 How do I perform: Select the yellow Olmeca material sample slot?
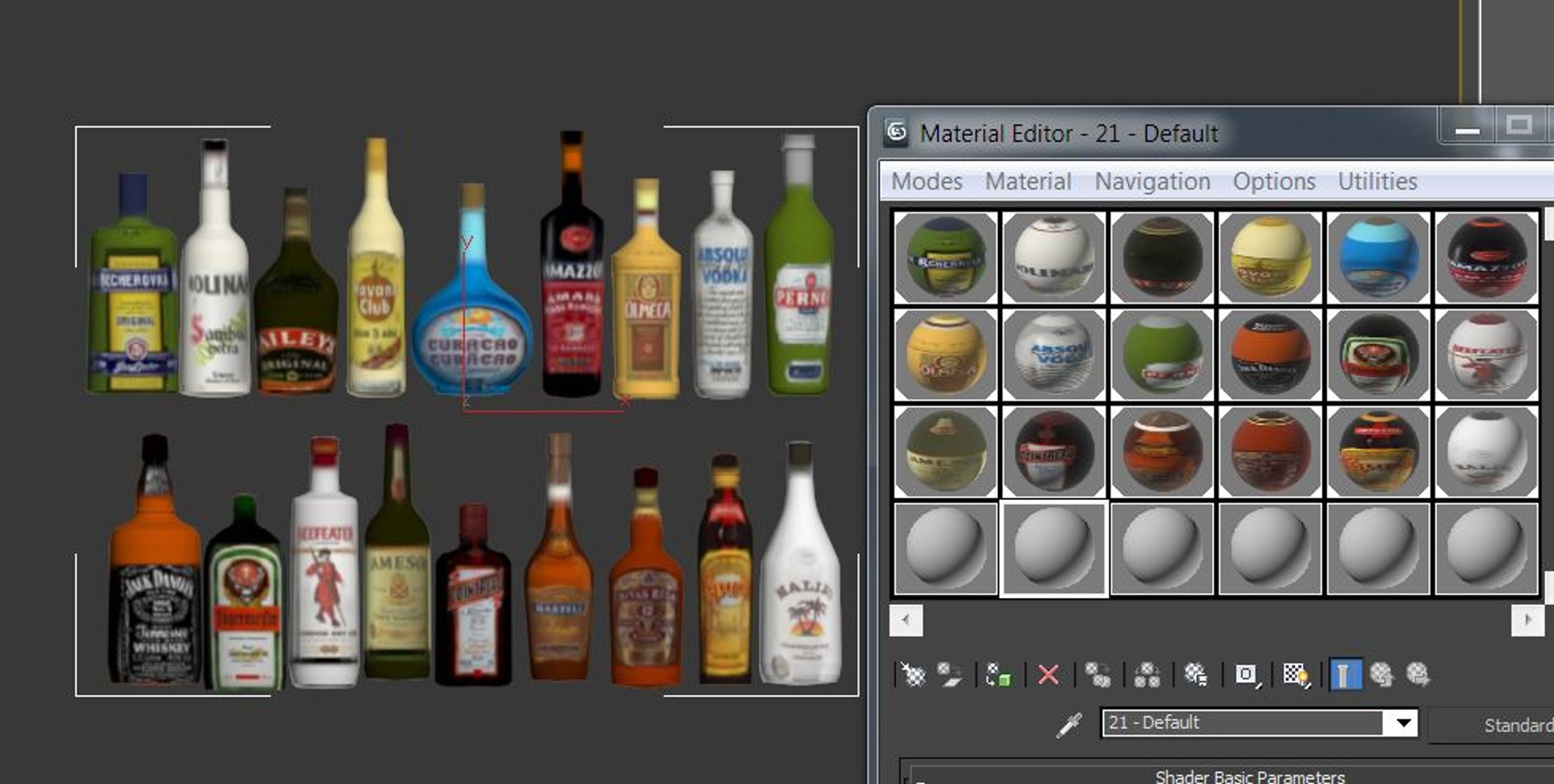tap(945, 354)
